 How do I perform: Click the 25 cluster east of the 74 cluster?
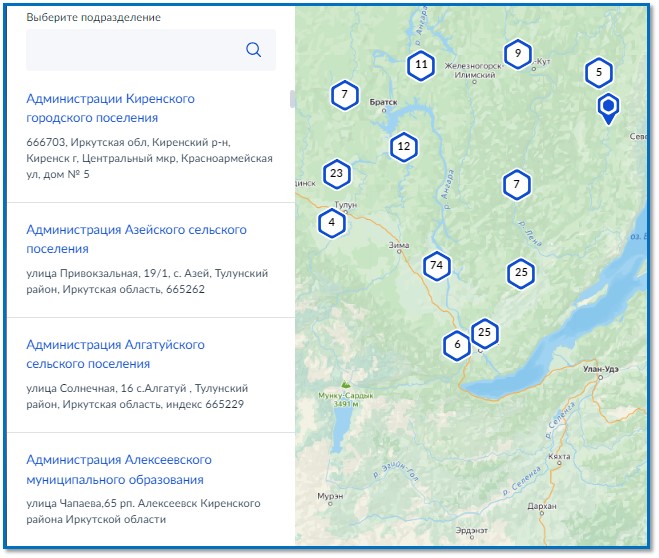(x=520, y=272)
